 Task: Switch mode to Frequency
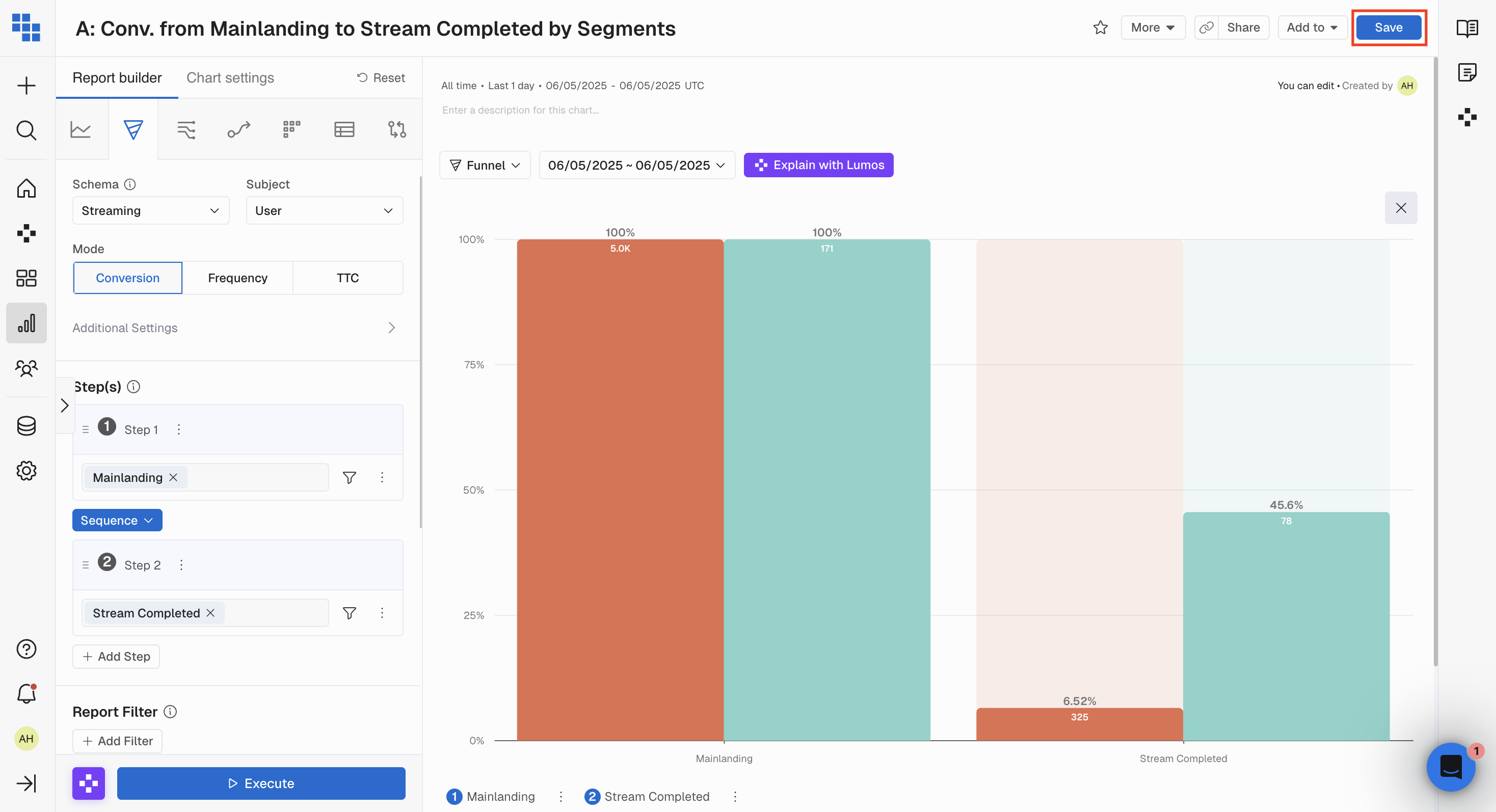(x=237, y=278)
